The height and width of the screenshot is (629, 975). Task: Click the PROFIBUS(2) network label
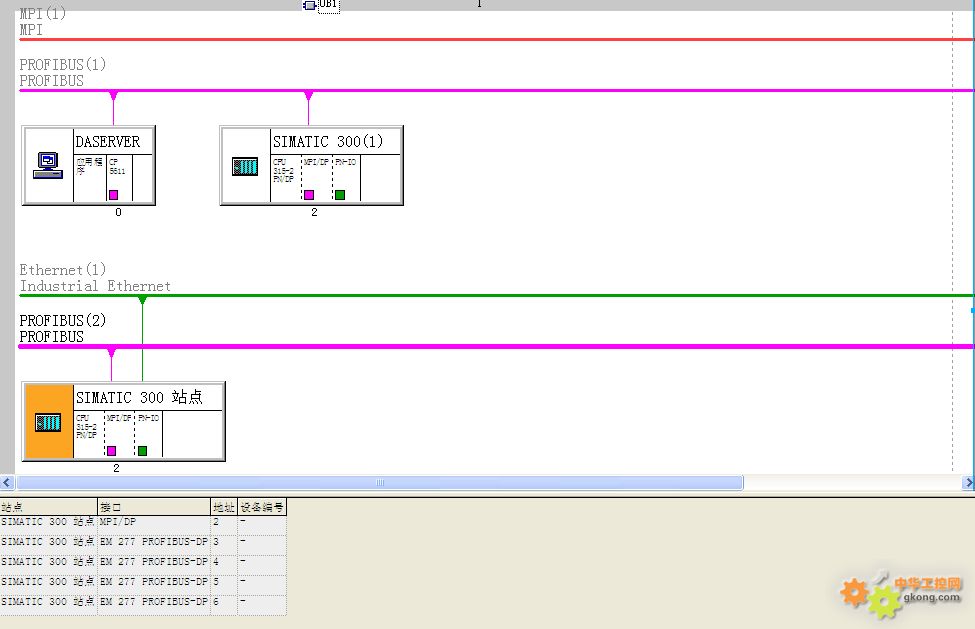pyautogui.click(x=63, y=321)
